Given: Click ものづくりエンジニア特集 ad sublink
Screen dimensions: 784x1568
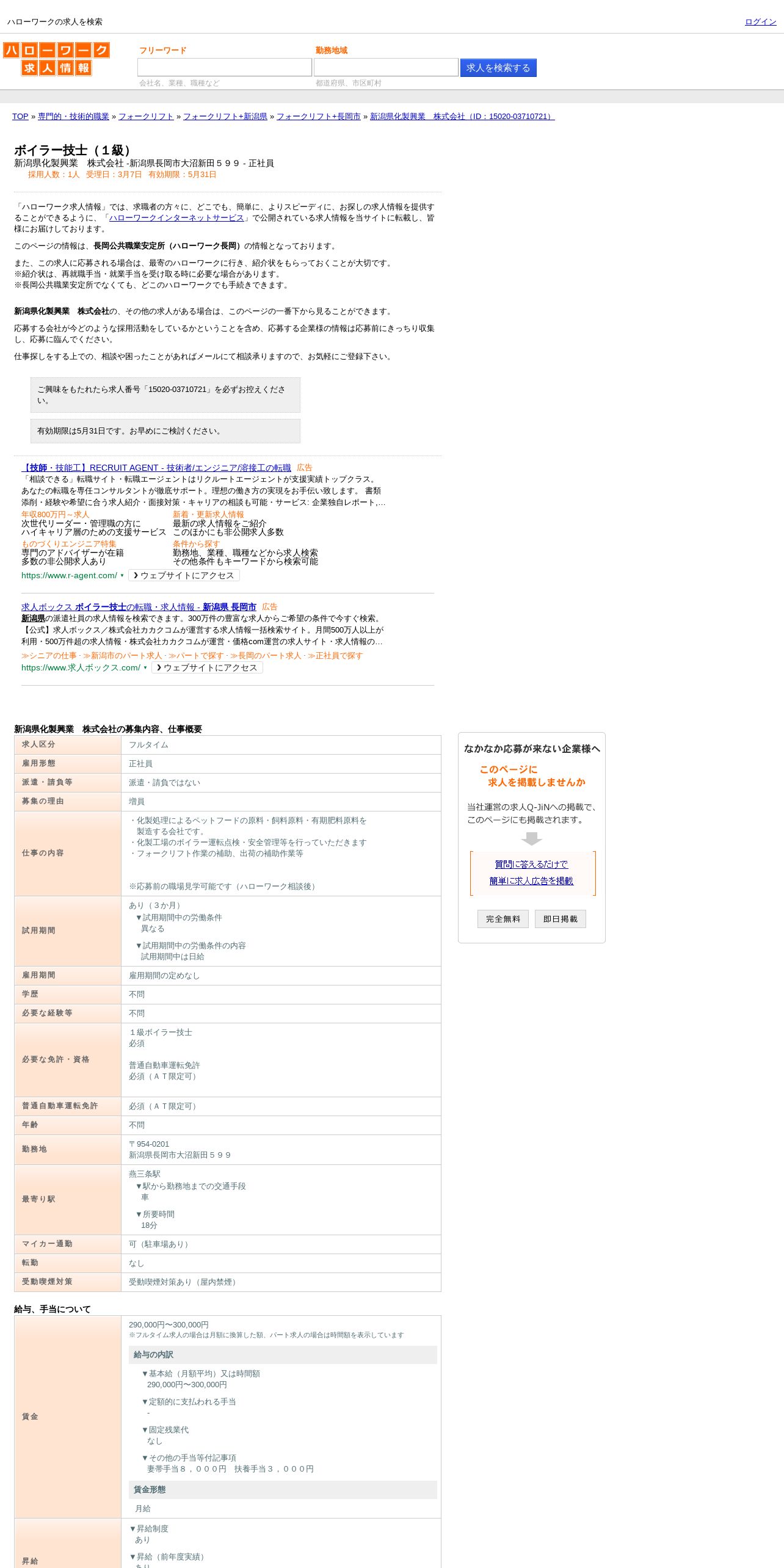Looking at the screenshot, I should [x=68, y=544].
